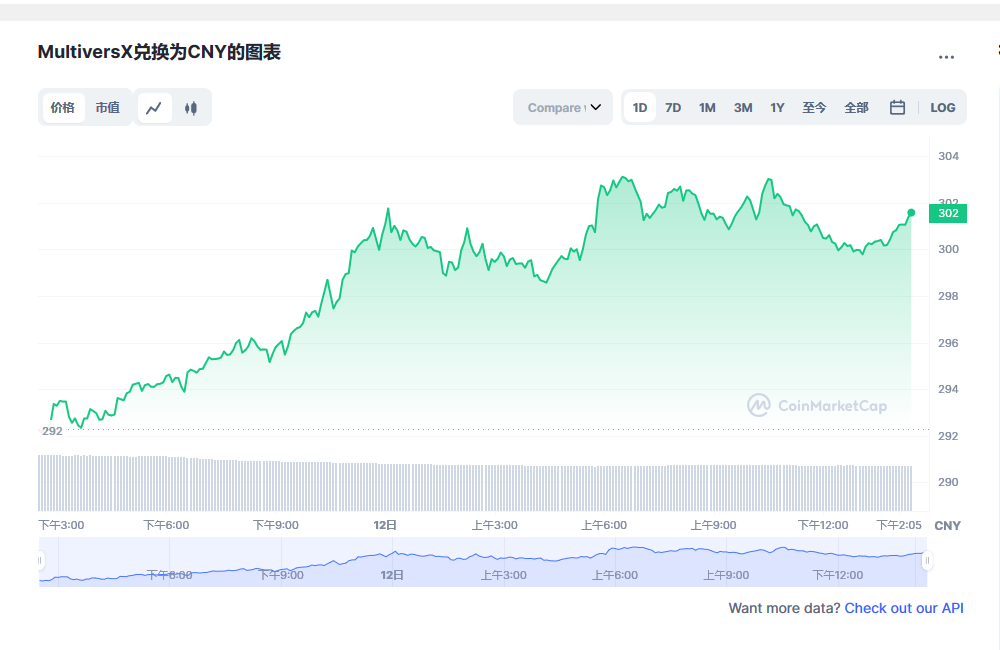Select the 1Y time range

[x=777, y=107]
